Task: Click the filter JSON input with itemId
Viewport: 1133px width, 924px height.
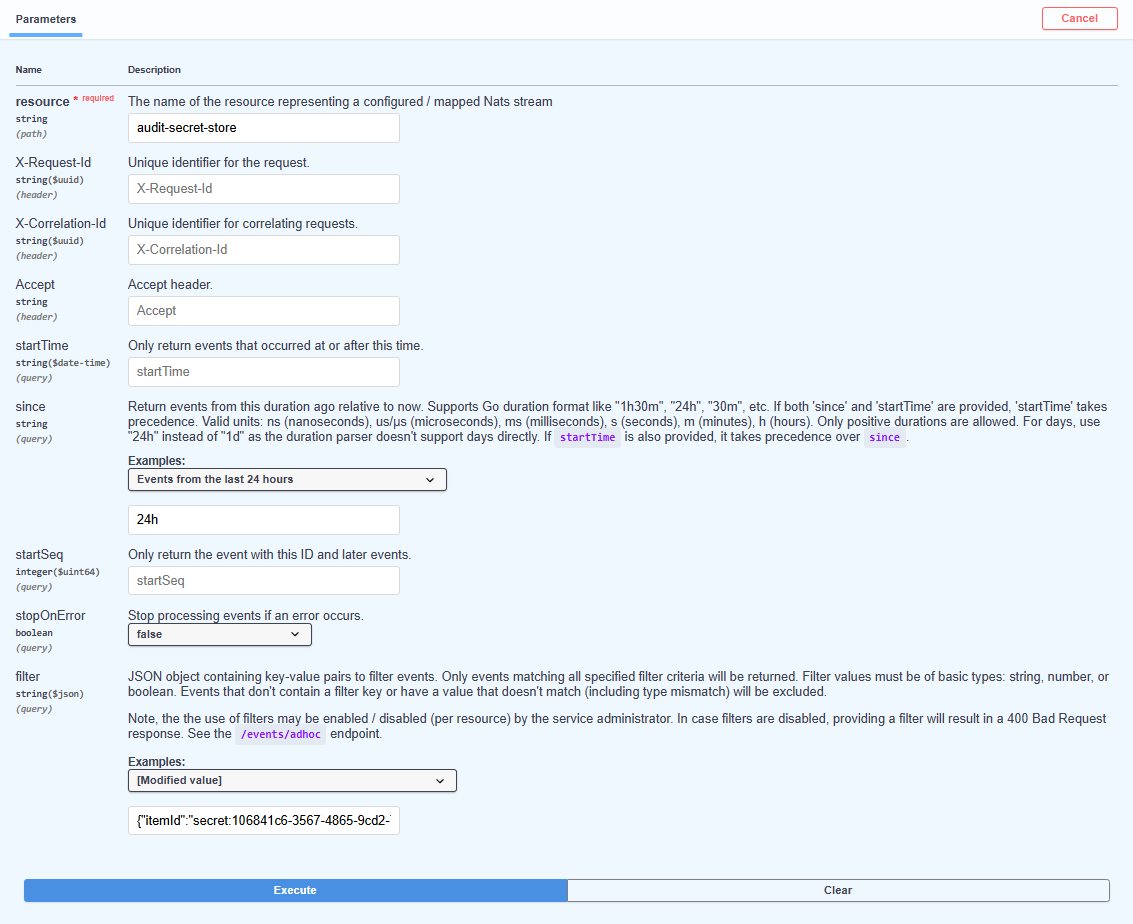Action: coord(264,821)
